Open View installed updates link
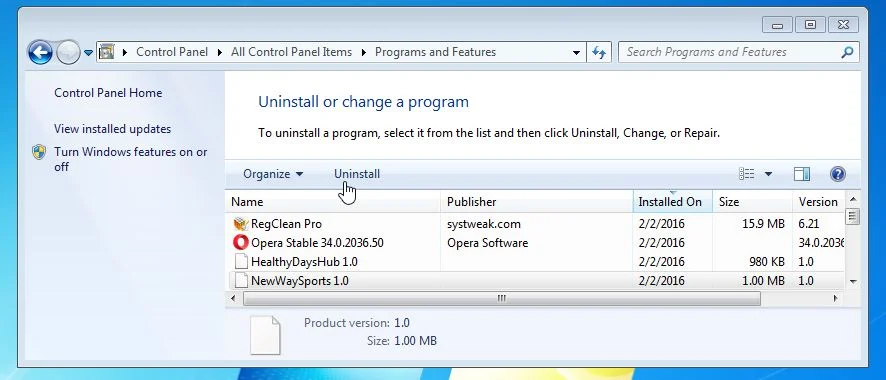Image resolution: width=886 pixels, height=380 pixels. click(x=112, y=129)
